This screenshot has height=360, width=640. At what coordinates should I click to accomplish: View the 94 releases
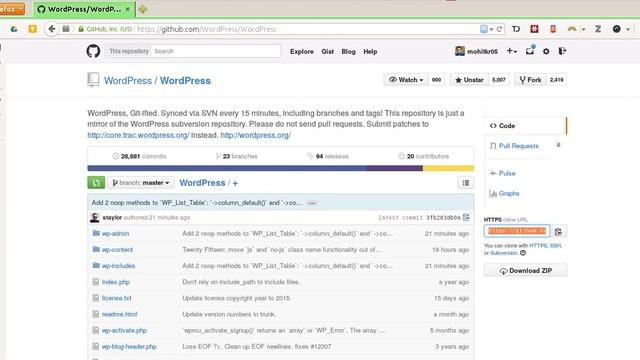pyautogui.click(x=328, y=156)
